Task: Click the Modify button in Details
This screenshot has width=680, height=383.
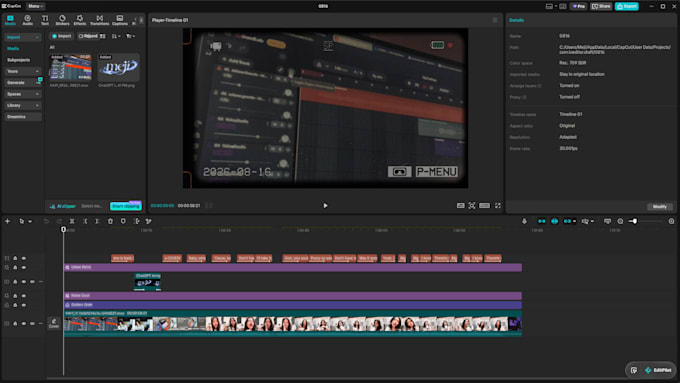Action: (660, 207)
